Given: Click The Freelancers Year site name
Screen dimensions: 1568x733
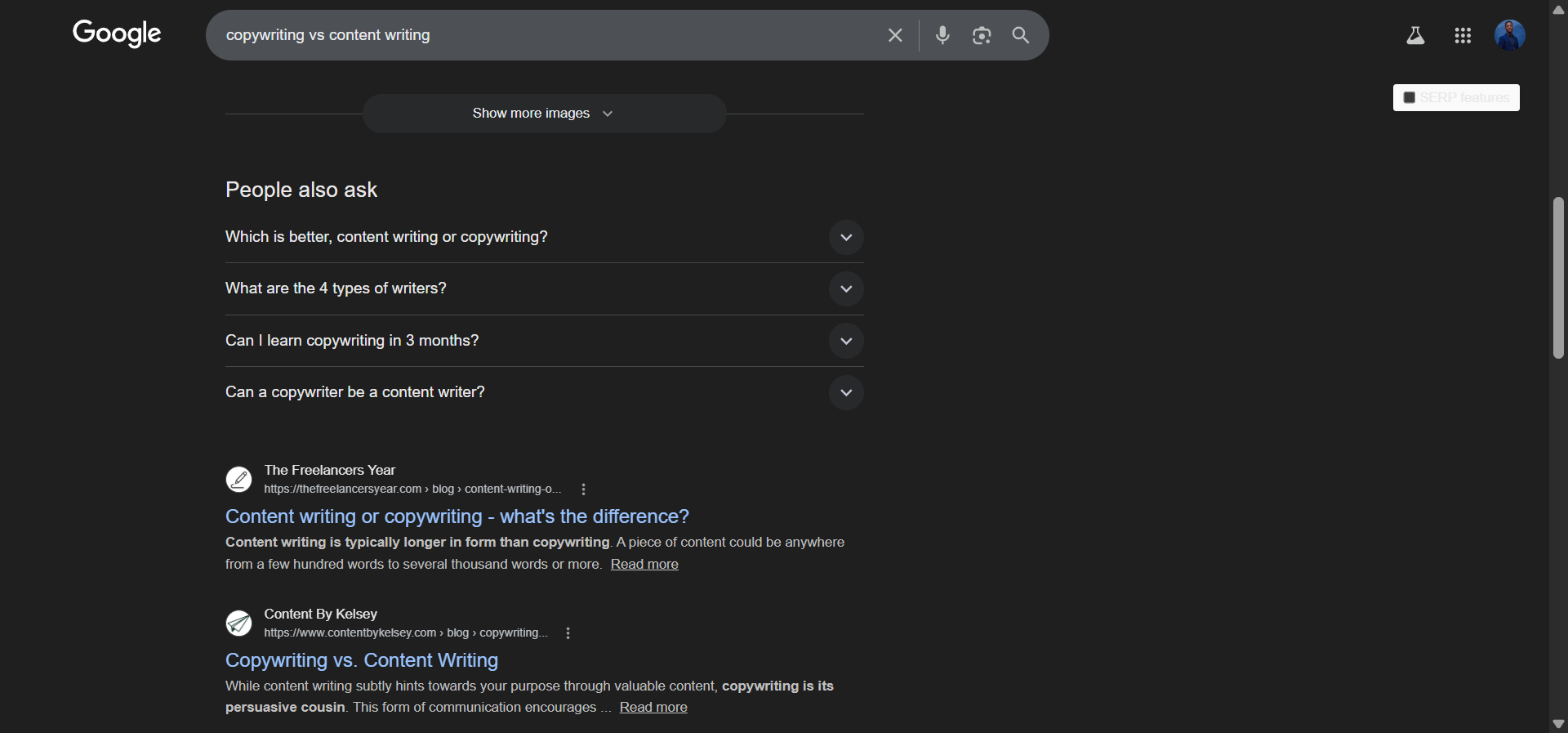Looking at the screenshot, I should tap(330, 471).
